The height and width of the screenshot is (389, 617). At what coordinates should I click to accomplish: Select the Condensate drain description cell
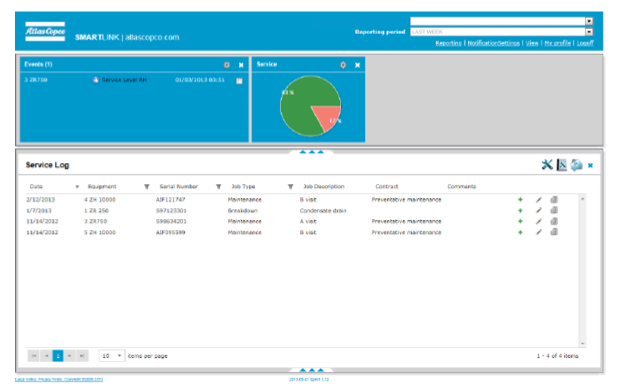[323, 210]
